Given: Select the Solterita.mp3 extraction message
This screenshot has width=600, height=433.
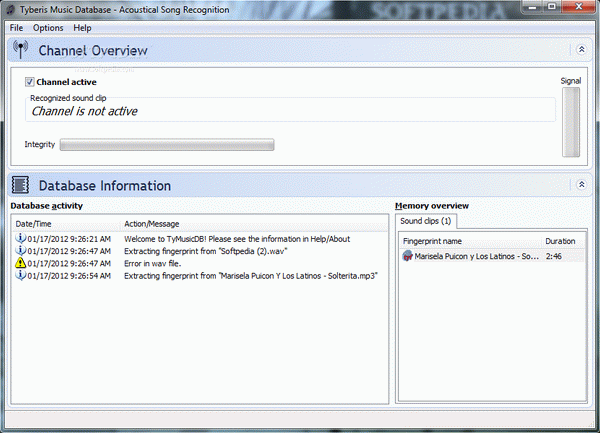Looking at the screenshot, I should click(x=251, y=276).
